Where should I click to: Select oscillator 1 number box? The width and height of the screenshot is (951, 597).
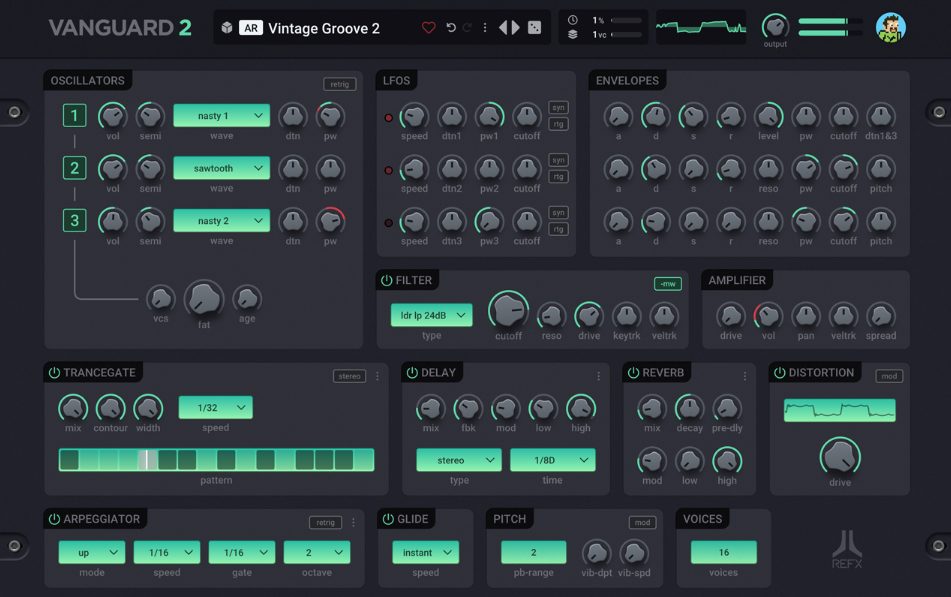[x=74, y=116]
